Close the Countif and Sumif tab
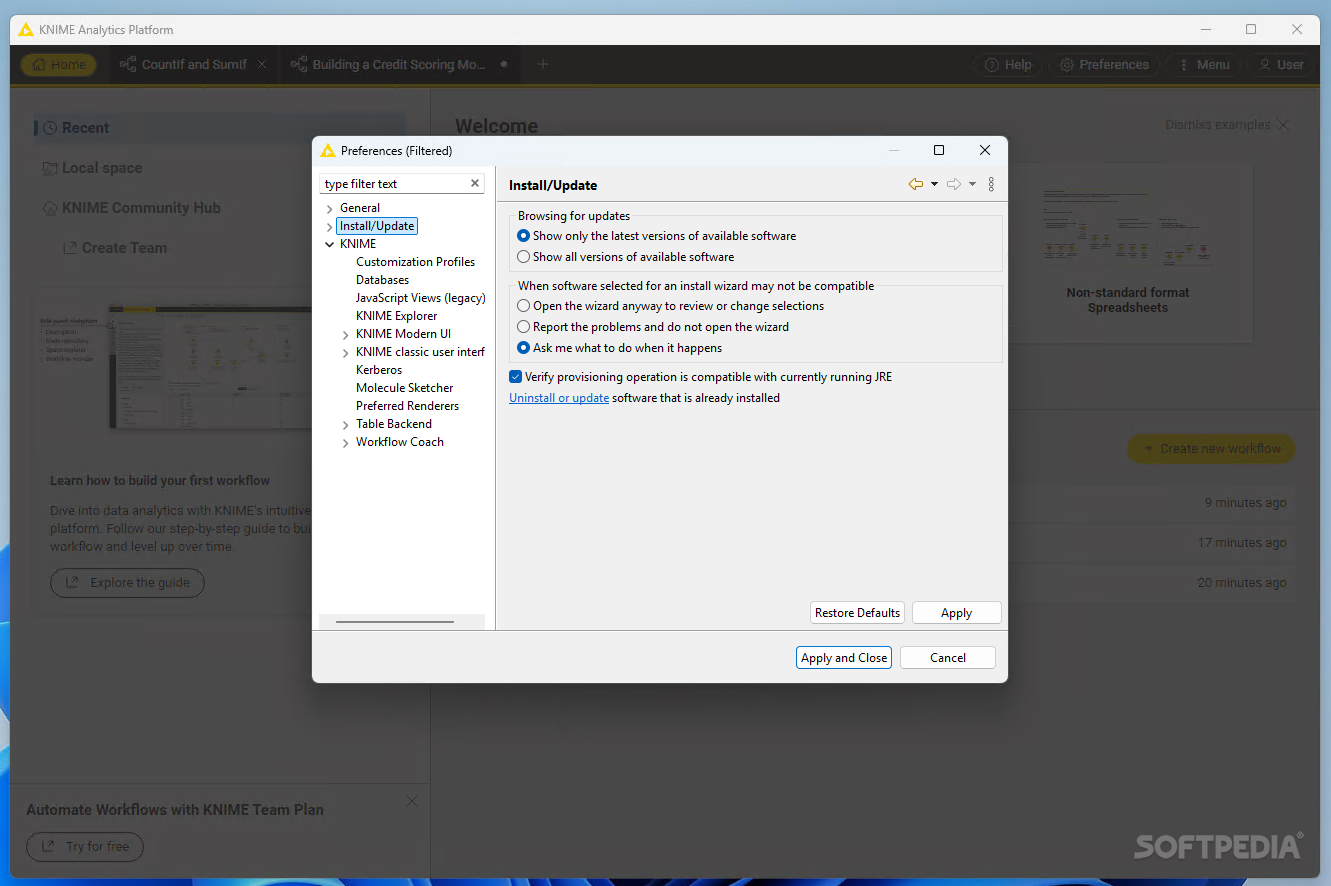 click(x=262, y=65)
